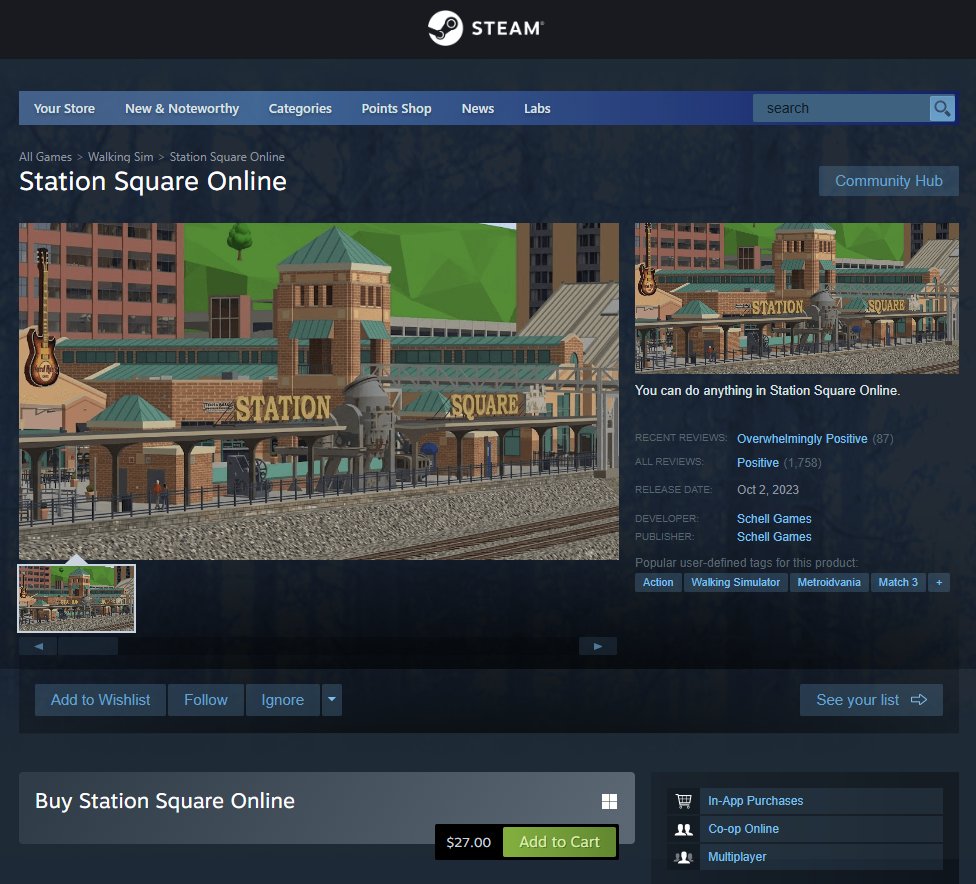Click the In-App Purchases cart icon

683,801
